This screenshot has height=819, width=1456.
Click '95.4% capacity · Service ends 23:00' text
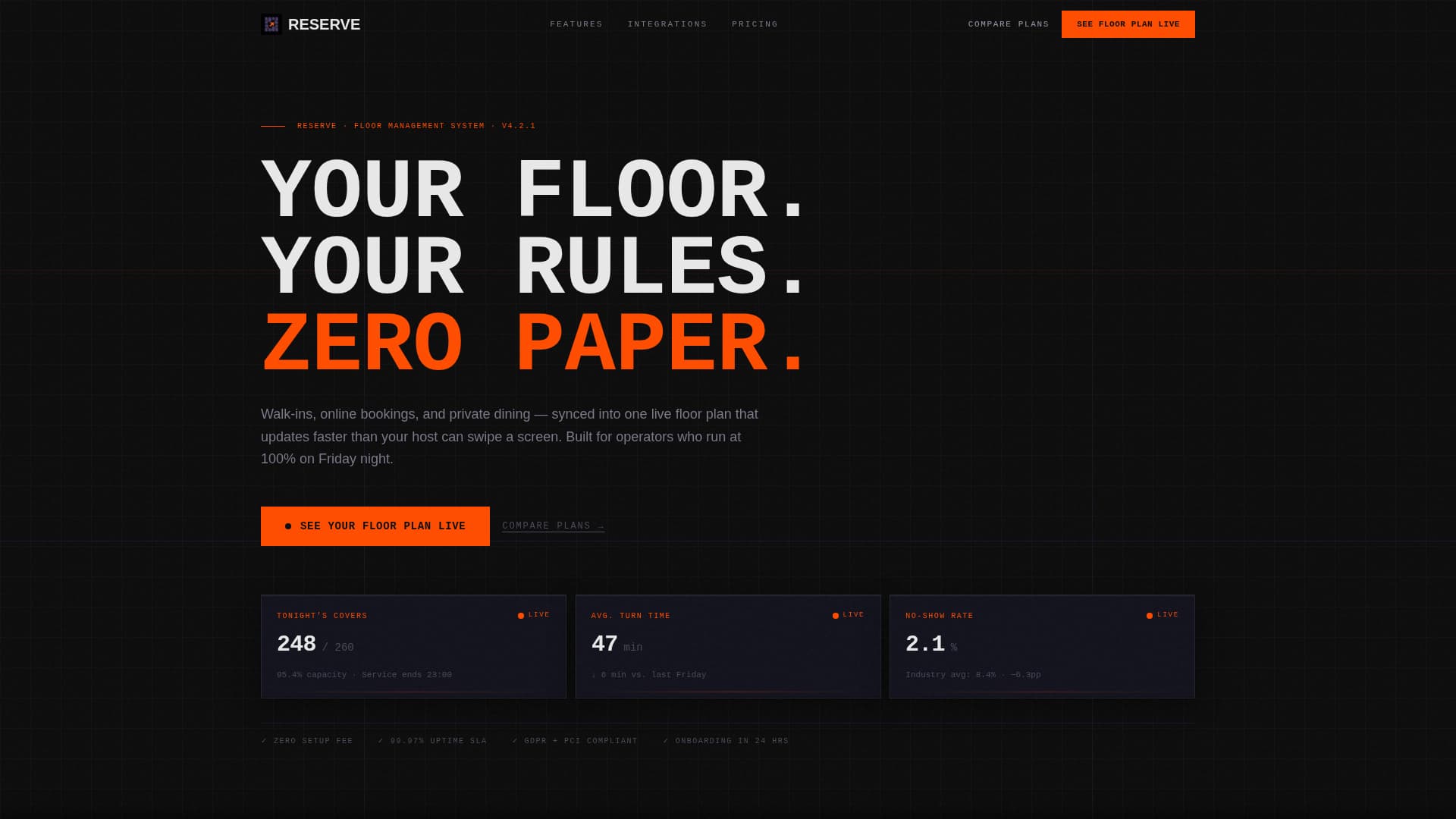(364, 675)
